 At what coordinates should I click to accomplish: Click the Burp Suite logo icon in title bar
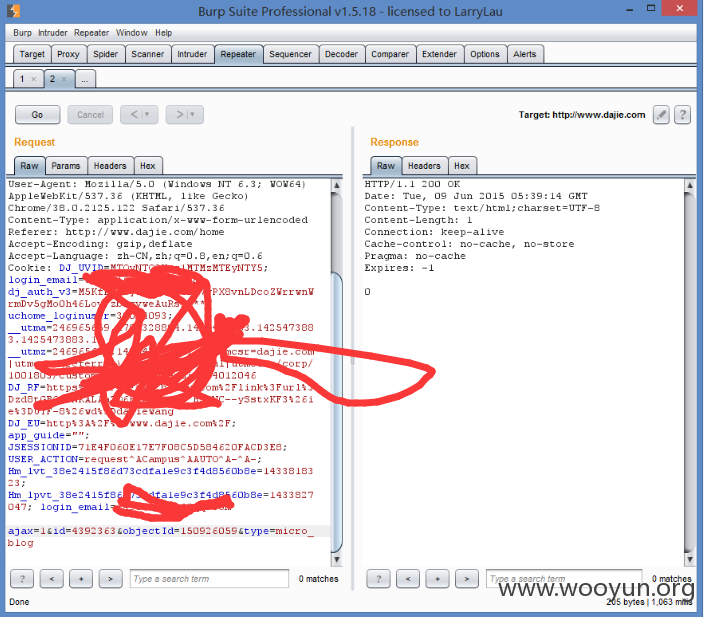[13, 11]
